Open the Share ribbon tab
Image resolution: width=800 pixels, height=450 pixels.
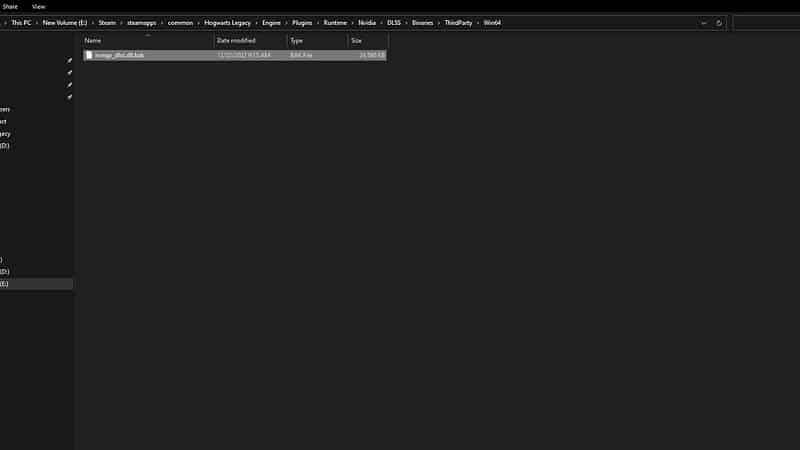point(10,6)
